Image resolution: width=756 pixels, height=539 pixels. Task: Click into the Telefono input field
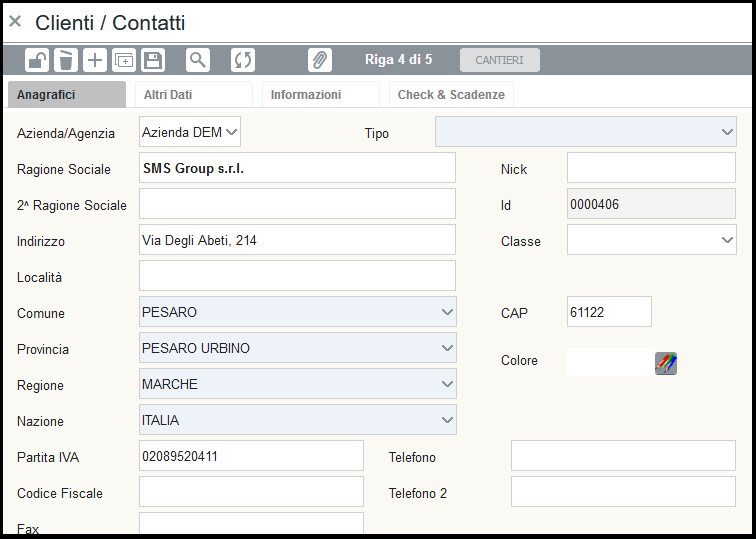[x=622, y=456]
